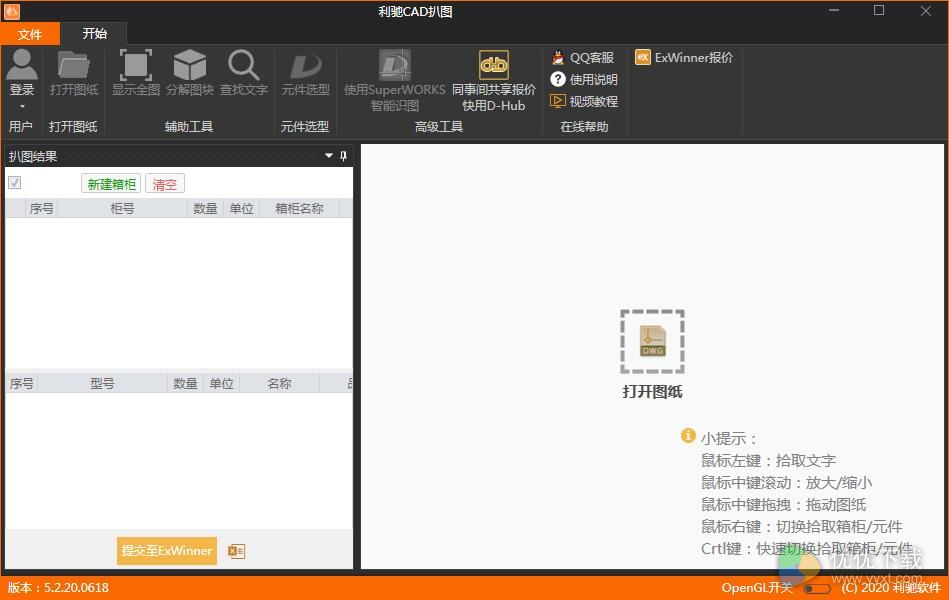Image resolution: width=949 pixels, height=600 pixels.
Task: Click the Excel export icon
Action: [x=236, y=551]
